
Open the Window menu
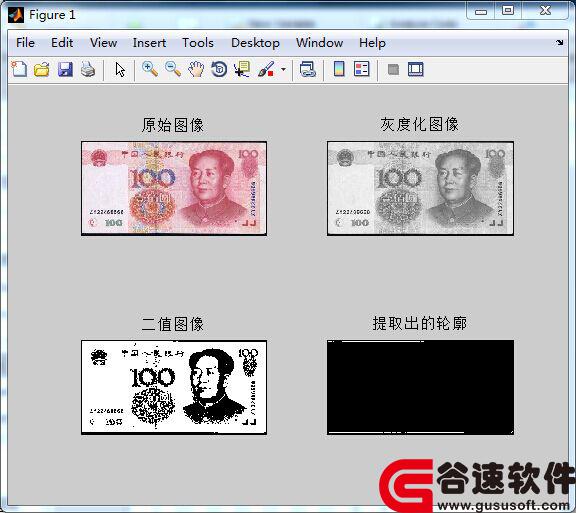[x=320, y=43]
